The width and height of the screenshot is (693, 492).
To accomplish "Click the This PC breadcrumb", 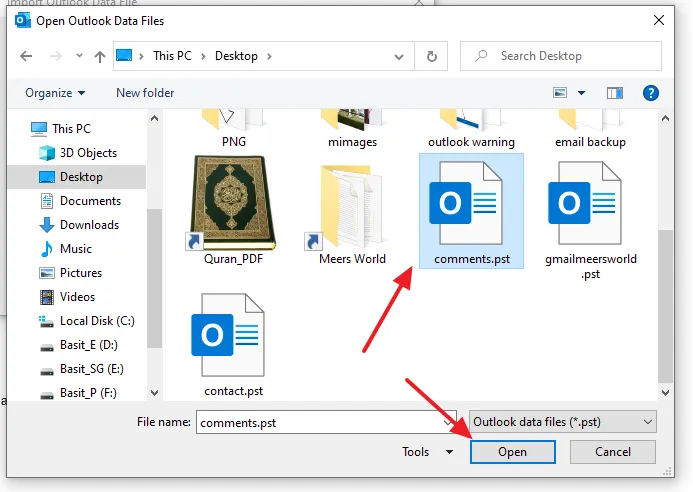I will pyautogui.click(x=172, y=56).
